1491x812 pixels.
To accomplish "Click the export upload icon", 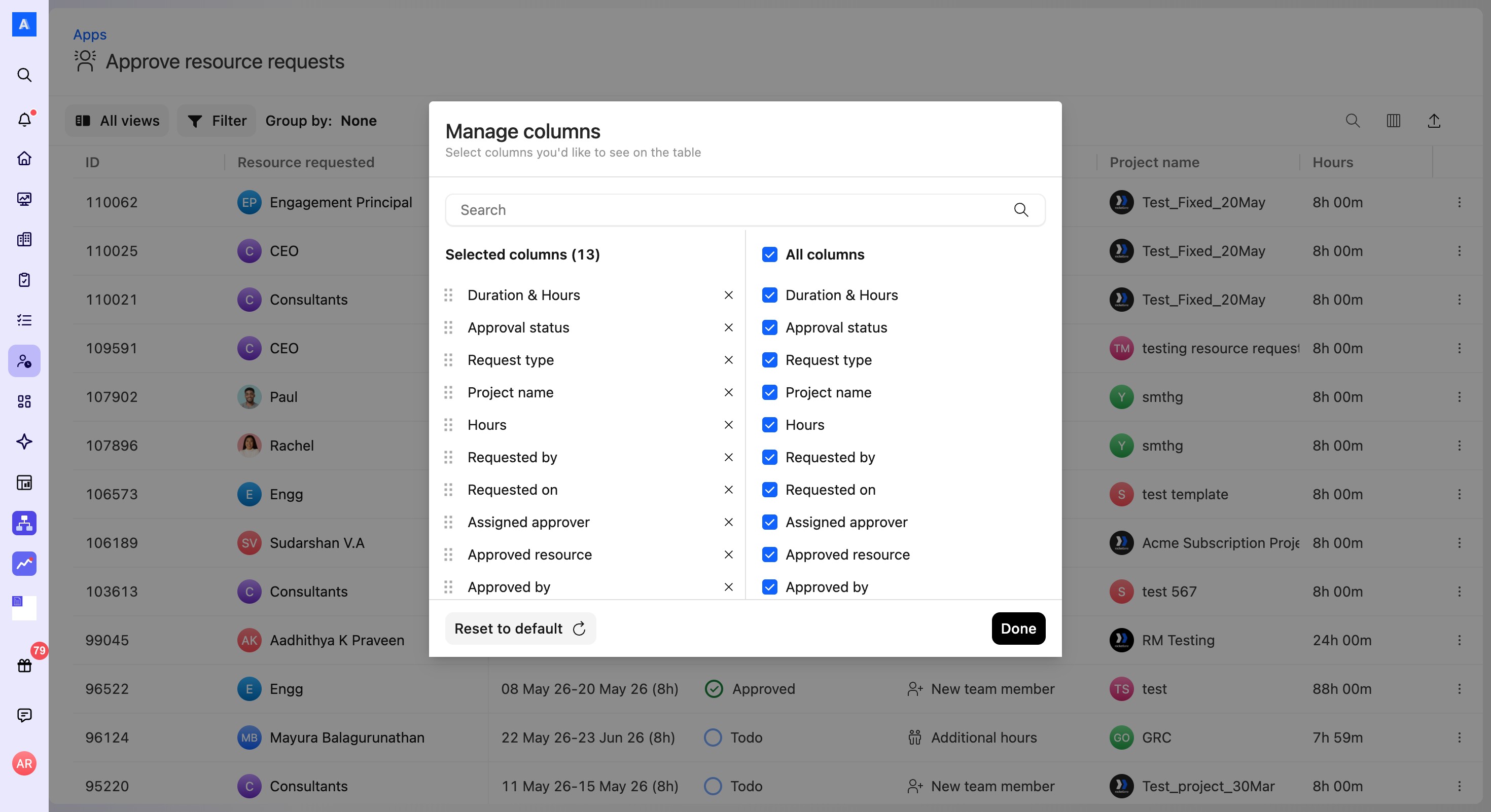I will (1434, 120).
